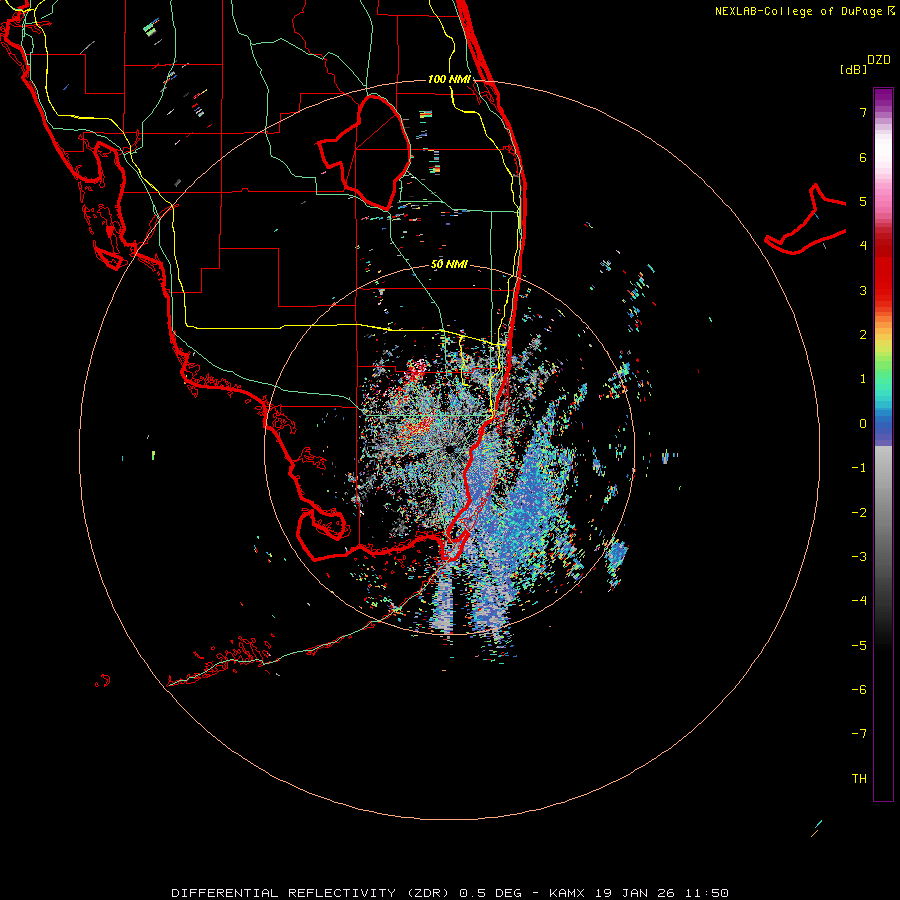Click the scale value 1
Image resolution: width=900 pixels, height=900 pixels.
click(x=863, y=379)
